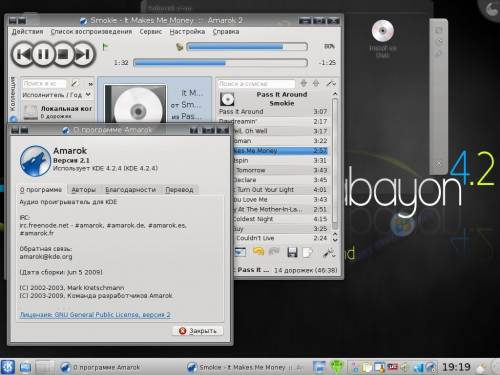The image size is (500, 375).
Task: Select the 'Couldn't Live' track 2:24
Action: [280, 238]
